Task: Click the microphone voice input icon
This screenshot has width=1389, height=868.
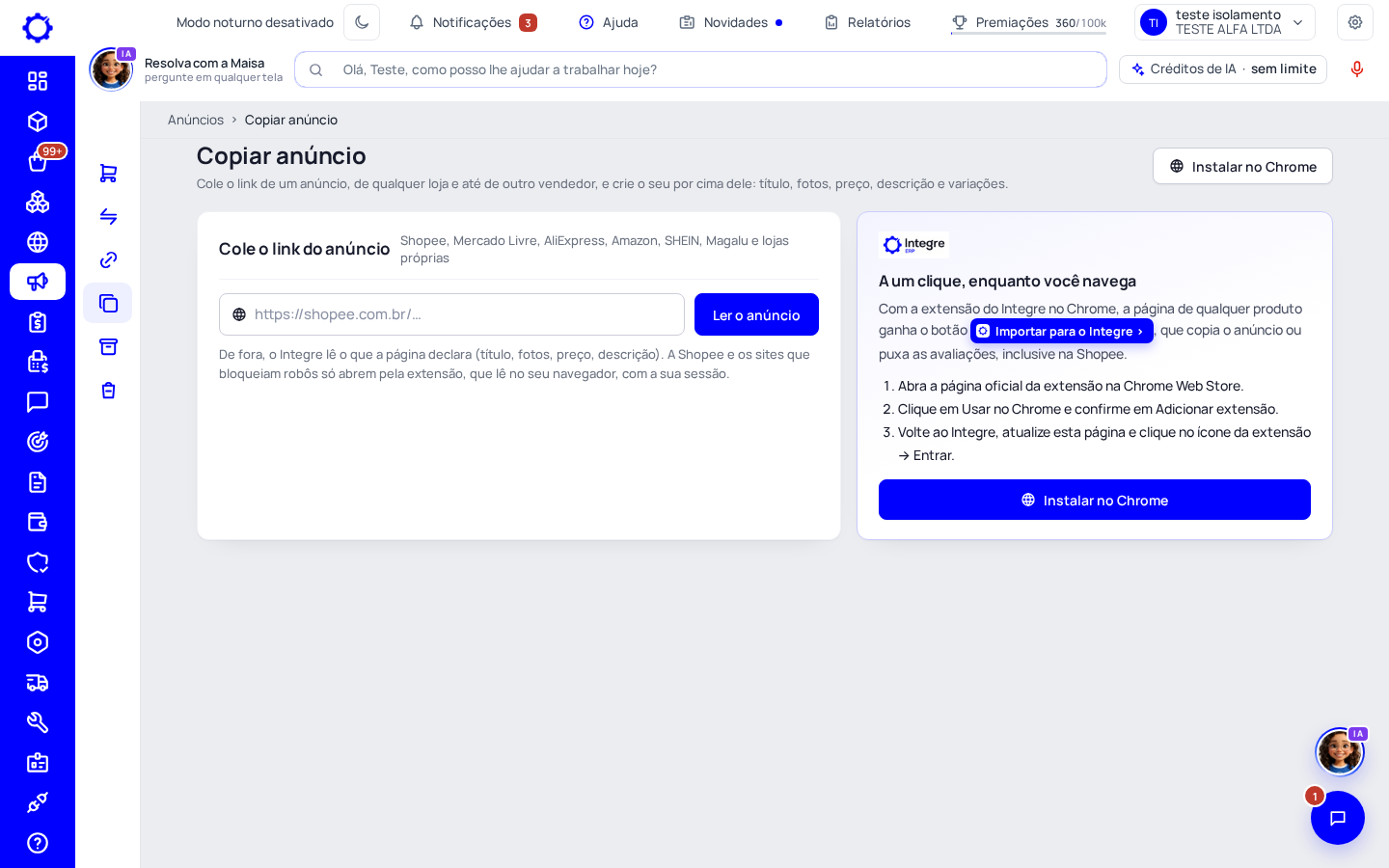Action: [x=1357, y=69]
